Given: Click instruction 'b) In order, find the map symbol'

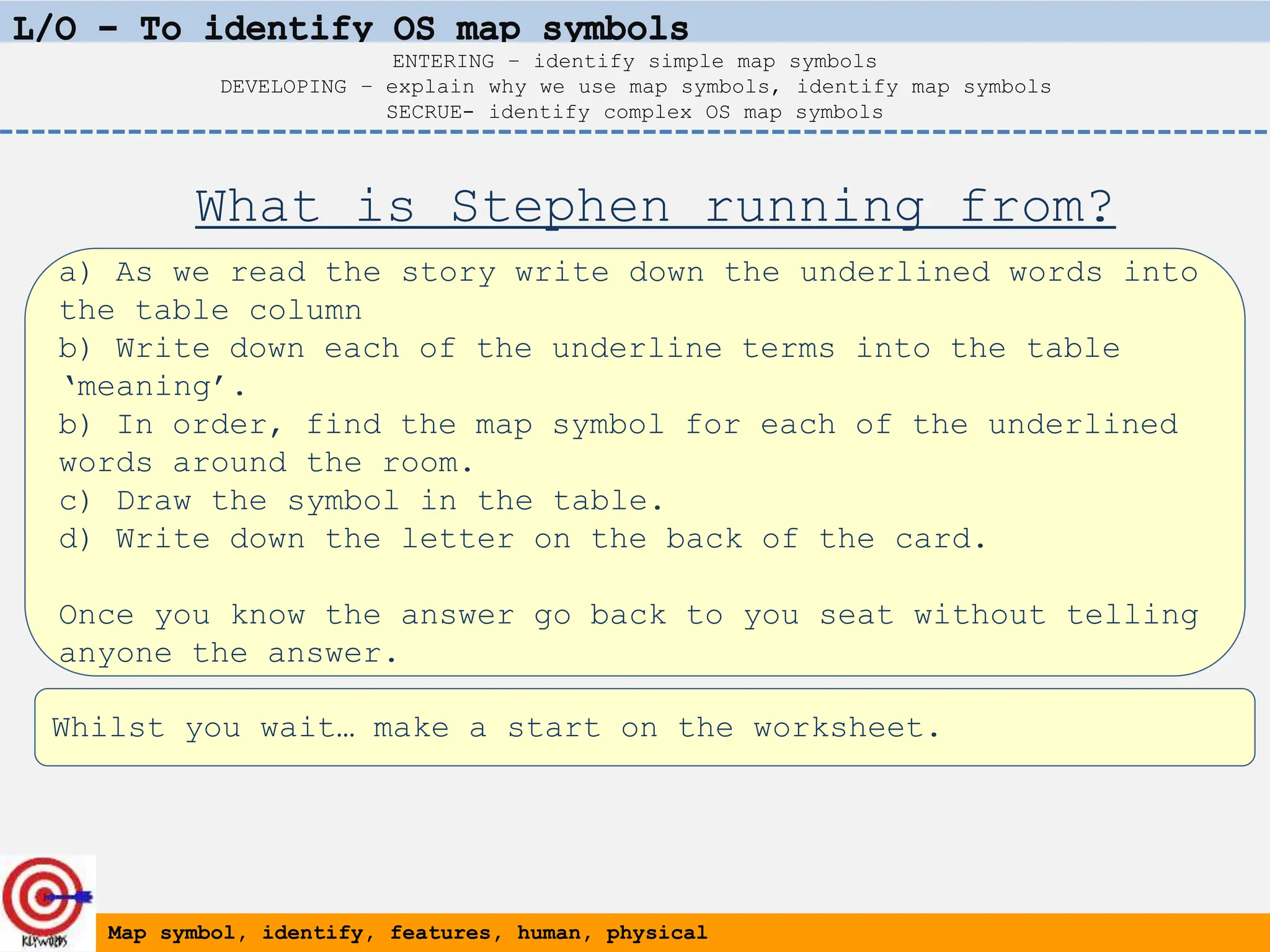Looking at the screenshot, I should tap(618, 444).
